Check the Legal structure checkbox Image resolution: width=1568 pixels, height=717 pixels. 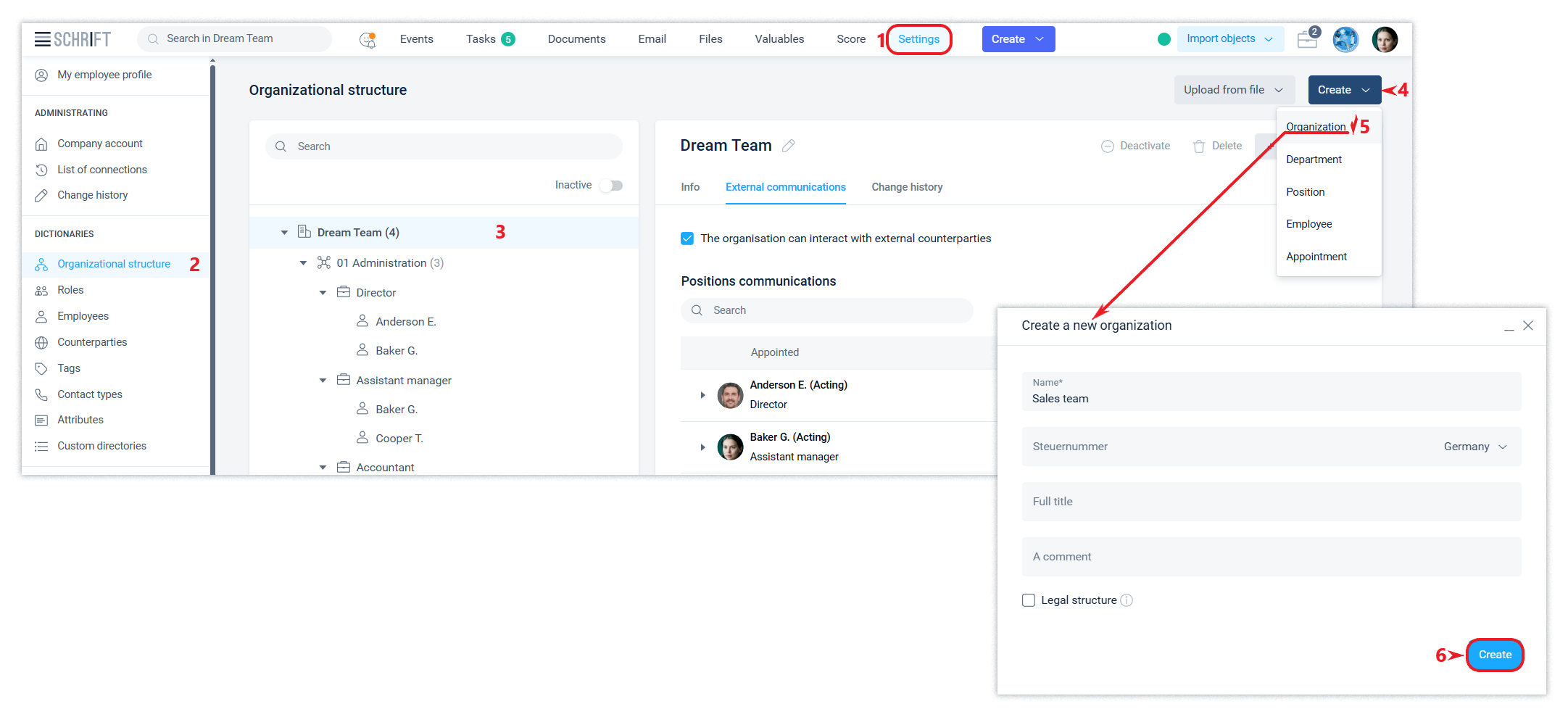point(1029,600)
